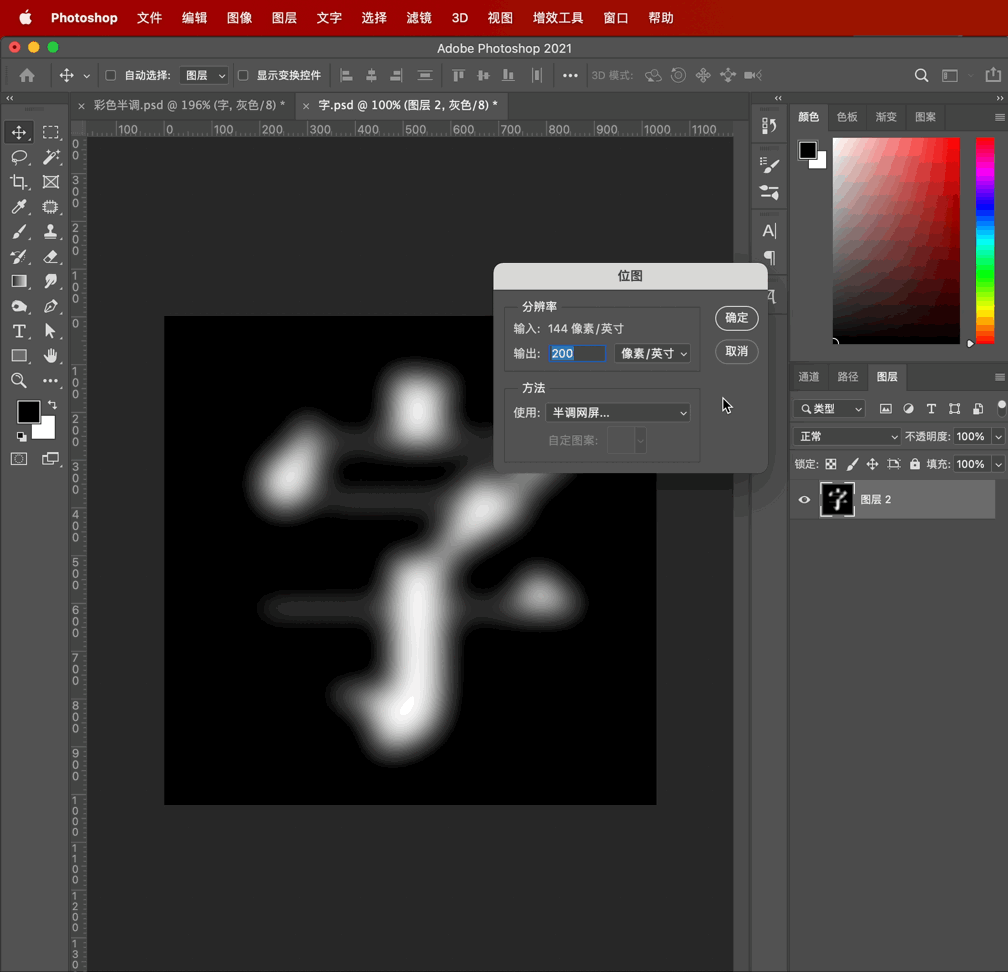This screenshot has height=972, width=1008.
Task: Enable the 显示变换控件 checkbox
Action: 243,75
